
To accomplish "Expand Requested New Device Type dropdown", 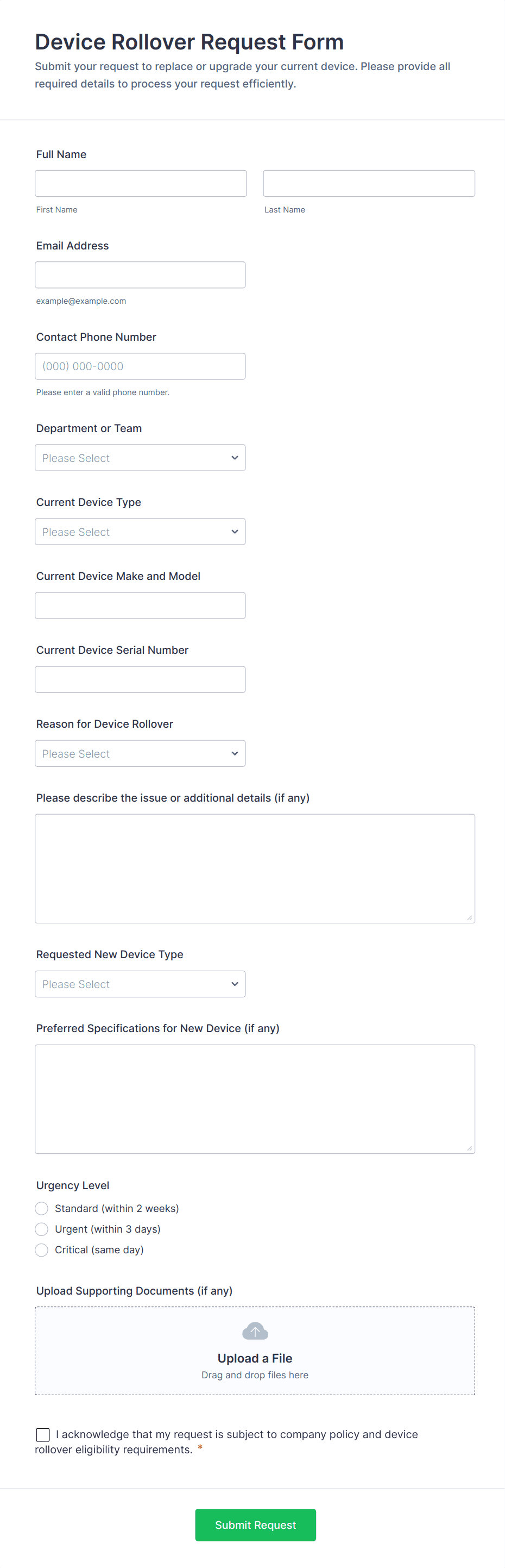I will [x=140, y=984].
